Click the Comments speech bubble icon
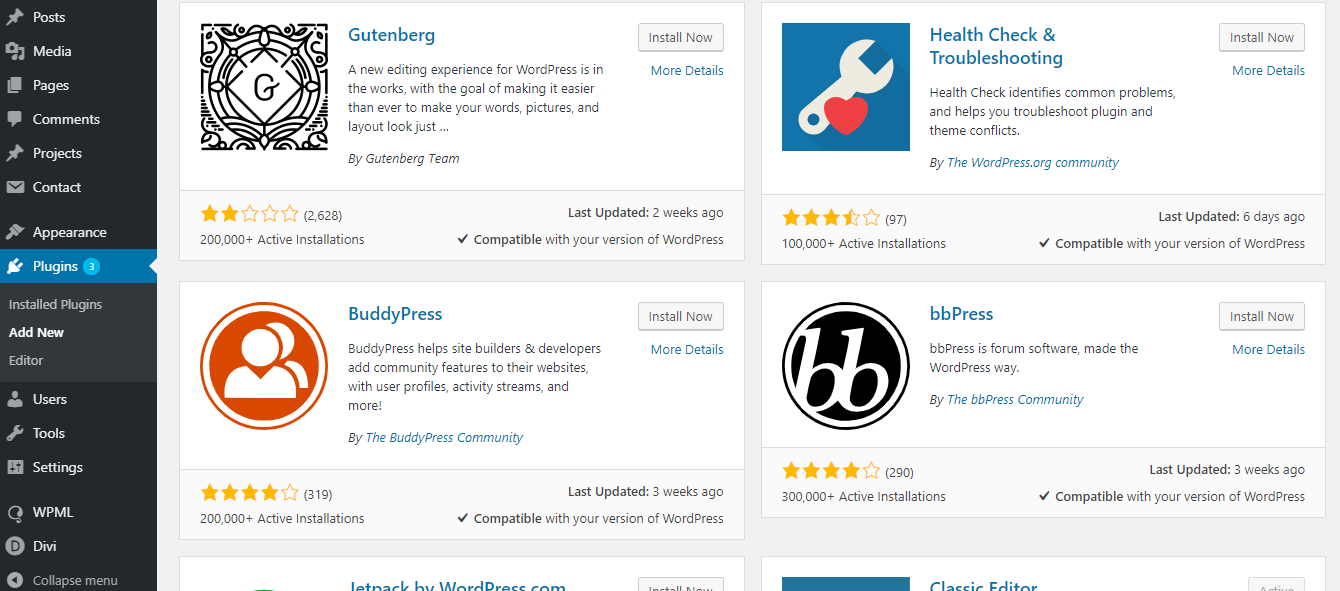The image size is (1340, 591). (x=17, y=118)
